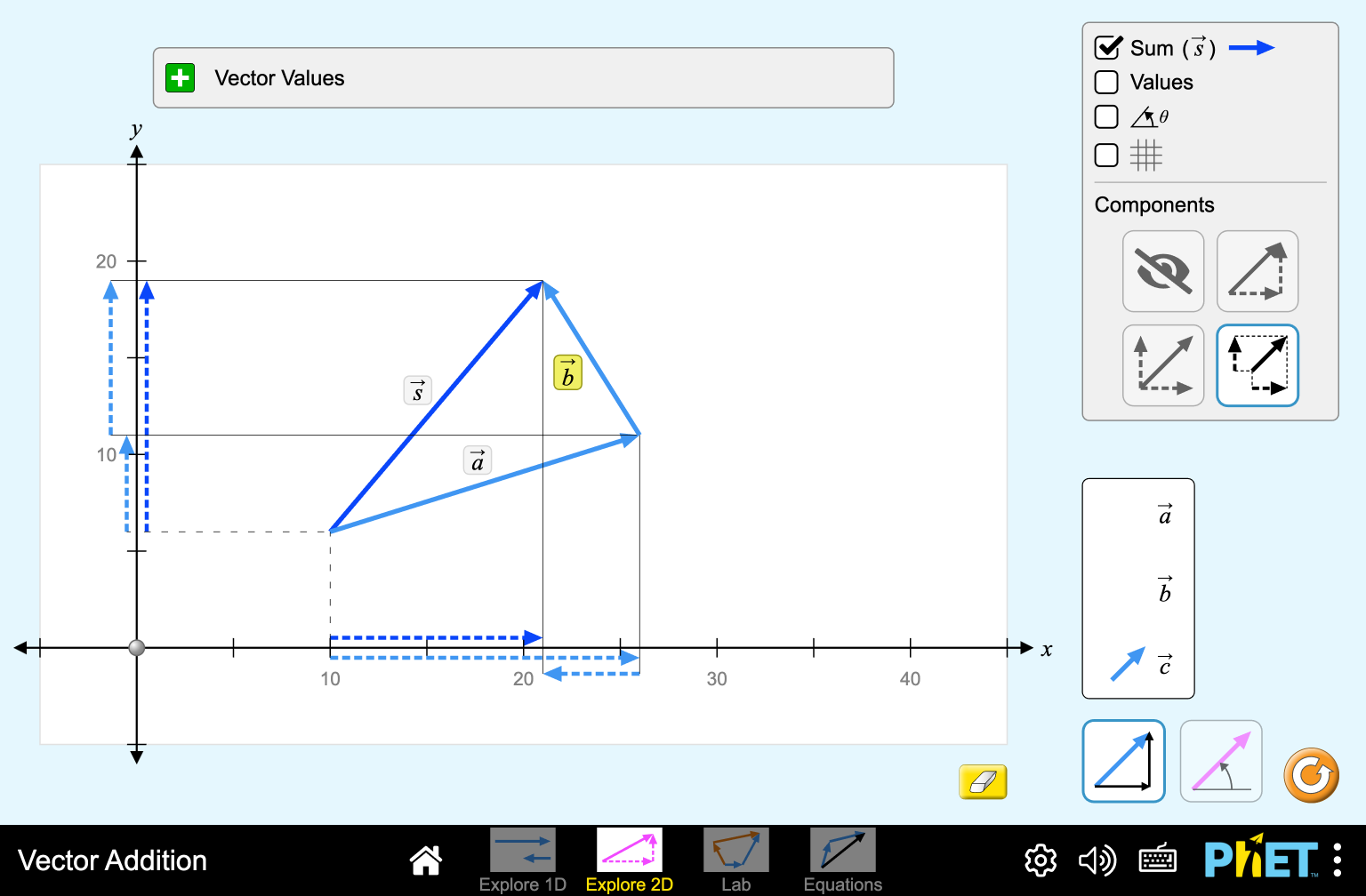Toggle the grid checkbox
Image resolution: width=1366 pixels, height=896 pixels.
point(1106,156)
